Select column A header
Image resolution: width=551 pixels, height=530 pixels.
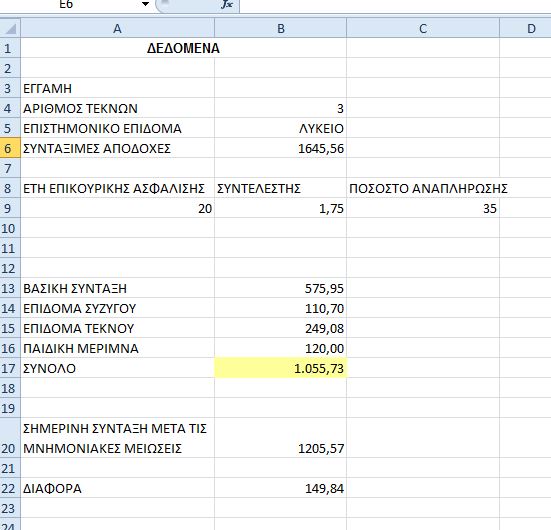click(x=117, y=28)
